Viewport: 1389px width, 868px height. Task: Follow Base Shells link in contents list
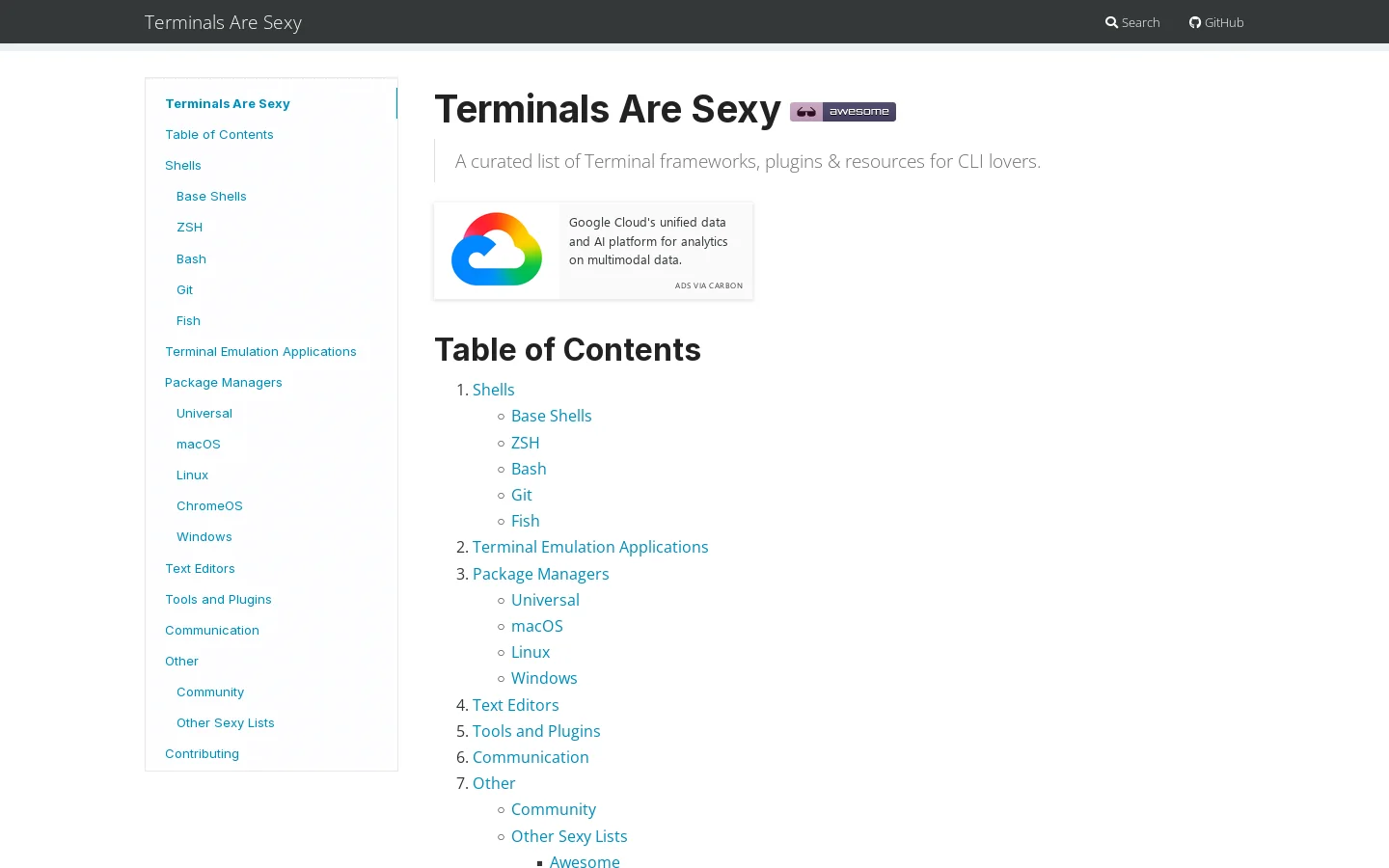552,416
